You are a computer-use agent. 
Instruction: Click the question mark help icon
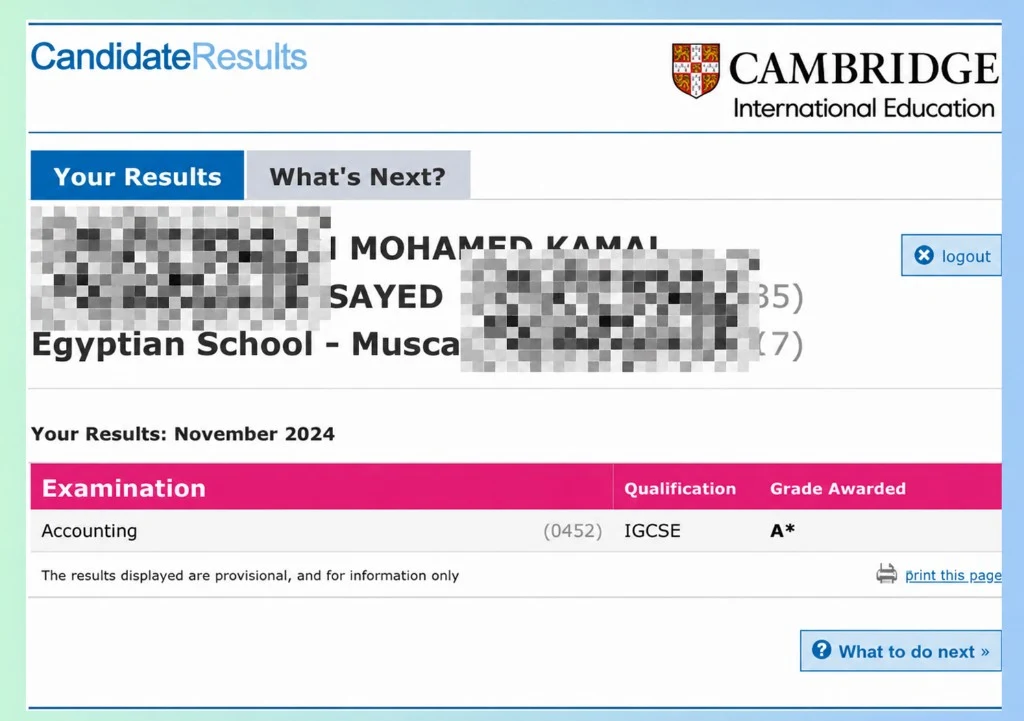coord(821,650)
